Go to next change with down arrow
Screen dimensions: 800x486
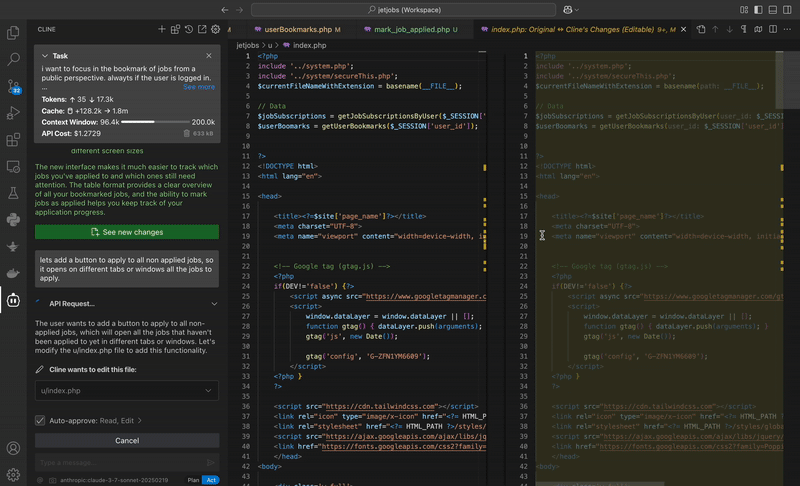pos(730,30)
